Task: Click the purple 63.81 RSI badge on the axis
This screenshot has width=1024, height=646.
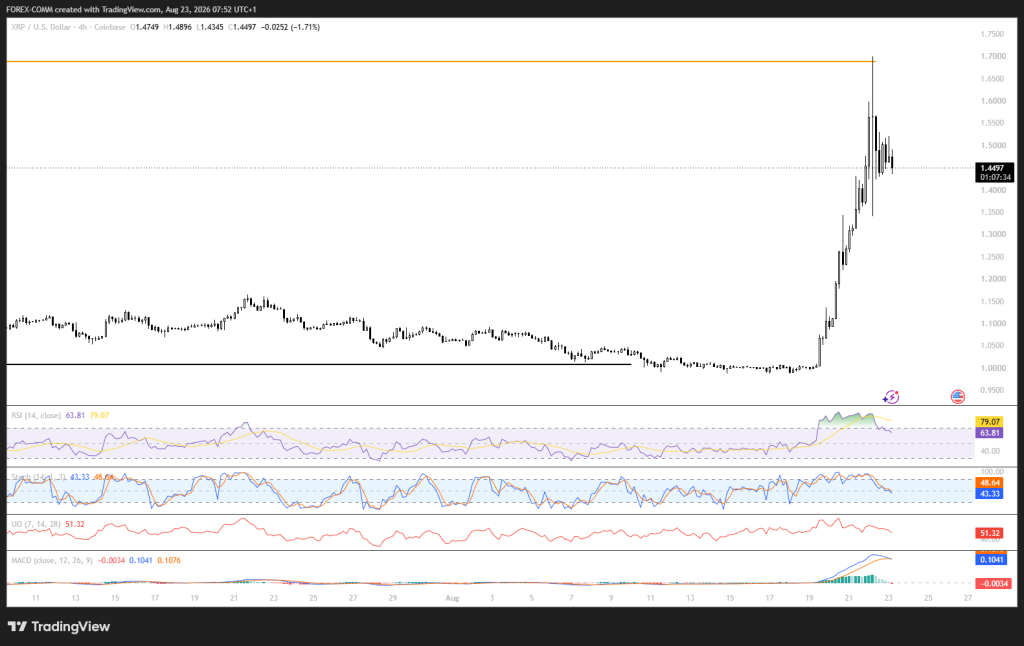Action: coord(989,433)
